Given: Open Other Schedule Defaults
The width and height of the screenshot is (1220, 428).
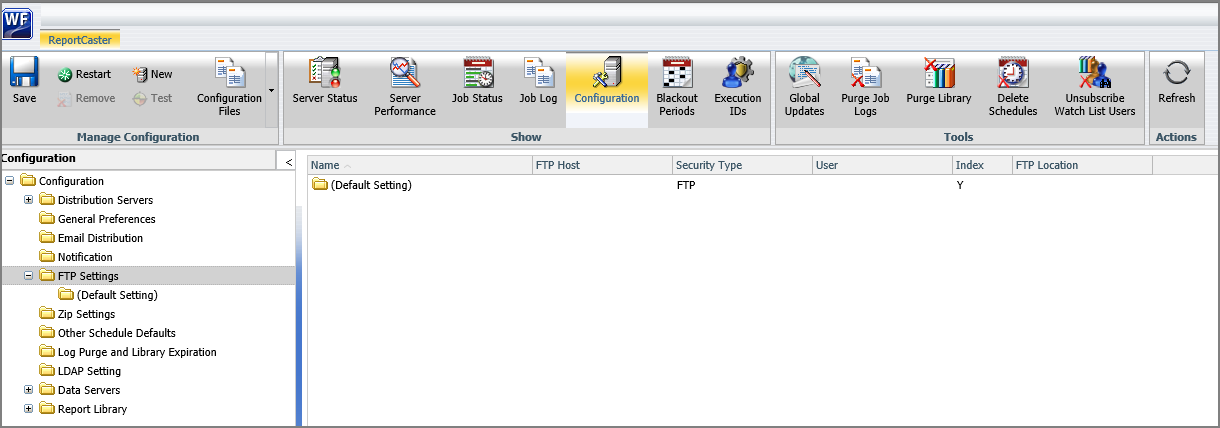Looking at the screenshot, I should 107,333.
